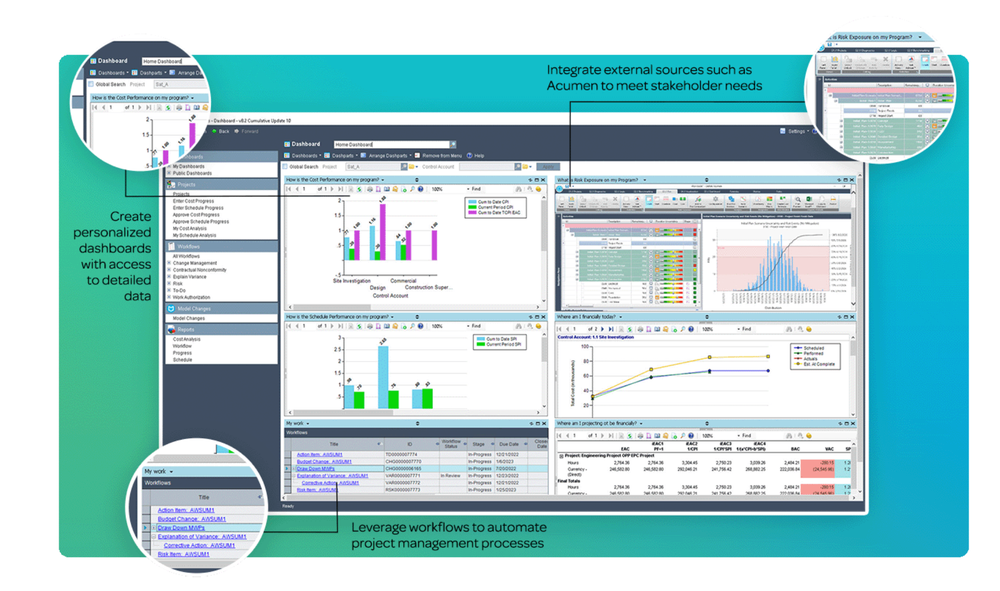Viewport: 1000px width, 591px height.
Task: Go to next page in Where am I financially today toolbar
Action: pos(603,330)
